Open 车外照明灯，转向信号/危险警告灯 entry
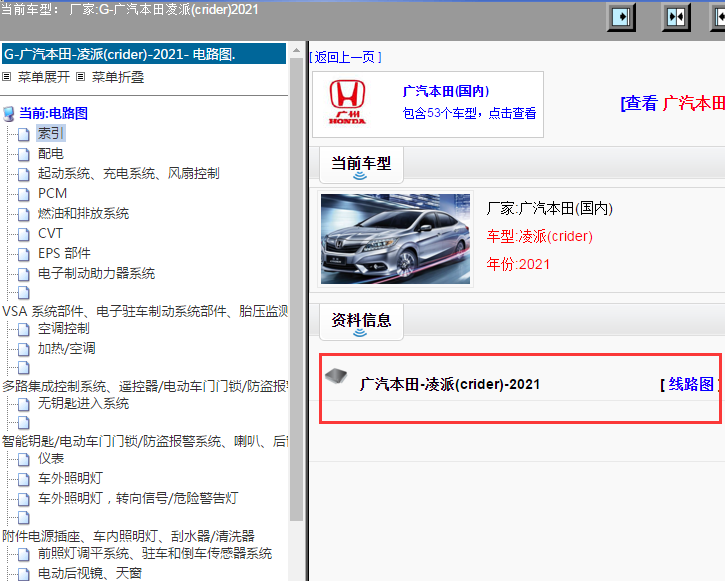This screenshot has height=581, width=725. coord(138,498)
